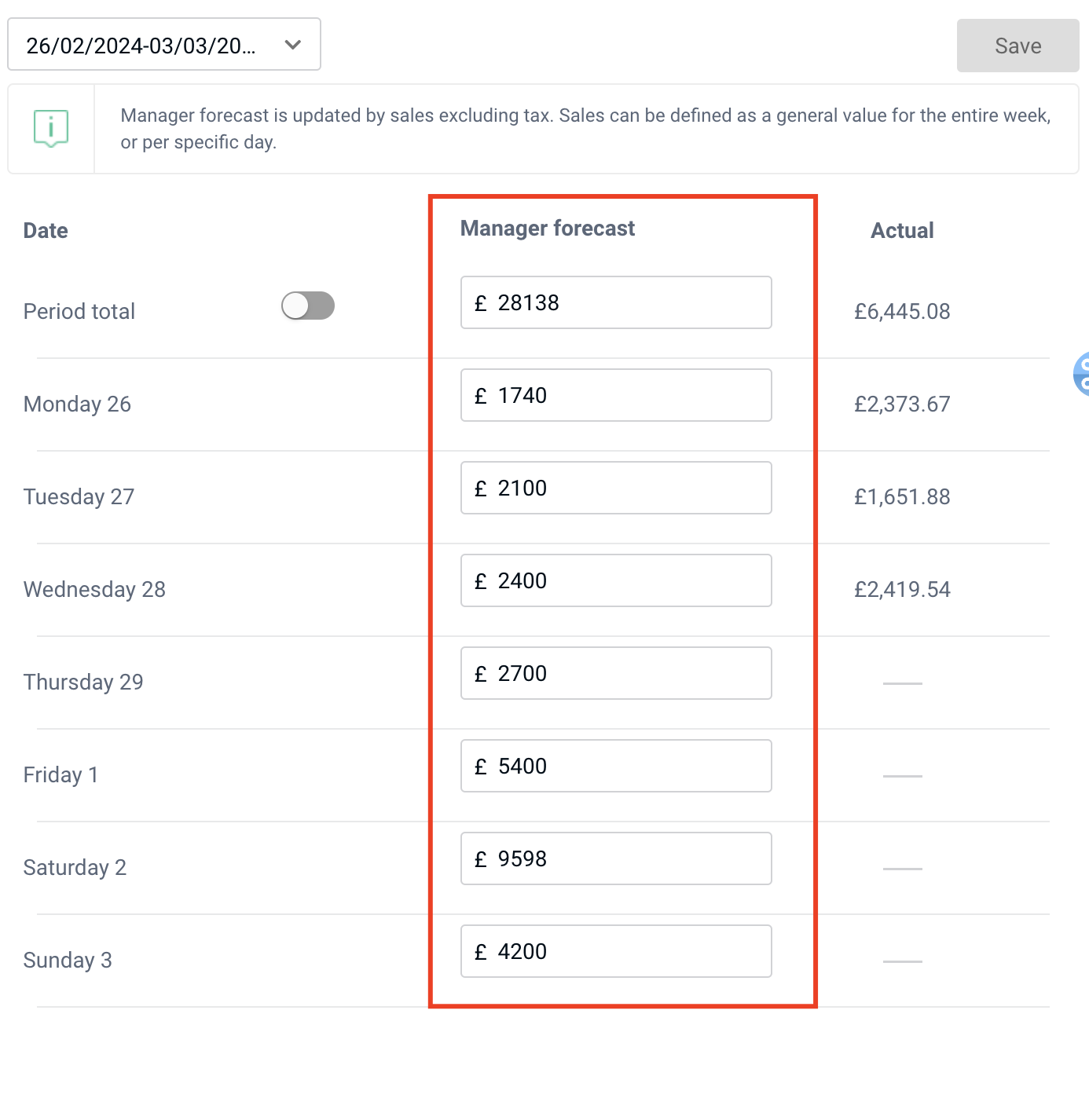Edit the Sunday 3 forecast value

pyautogui.click(x=616, y=951)
